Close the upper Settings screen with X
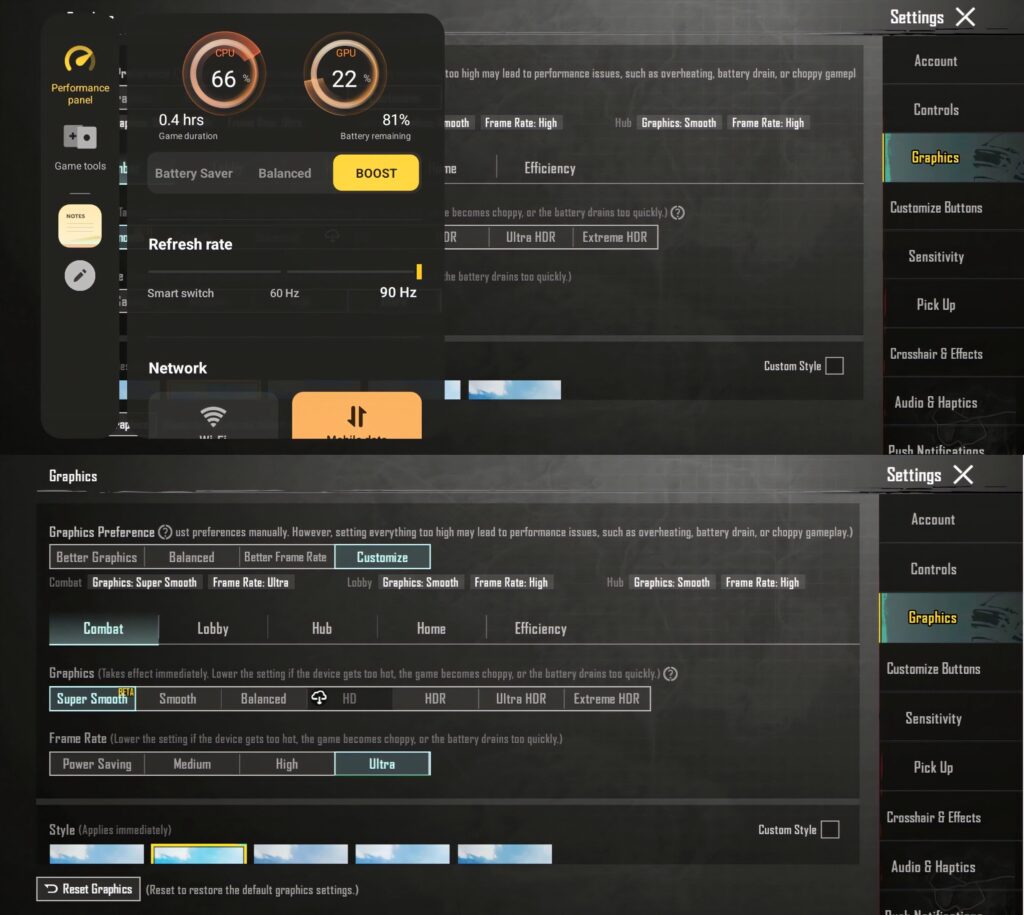 coord(965,17)
